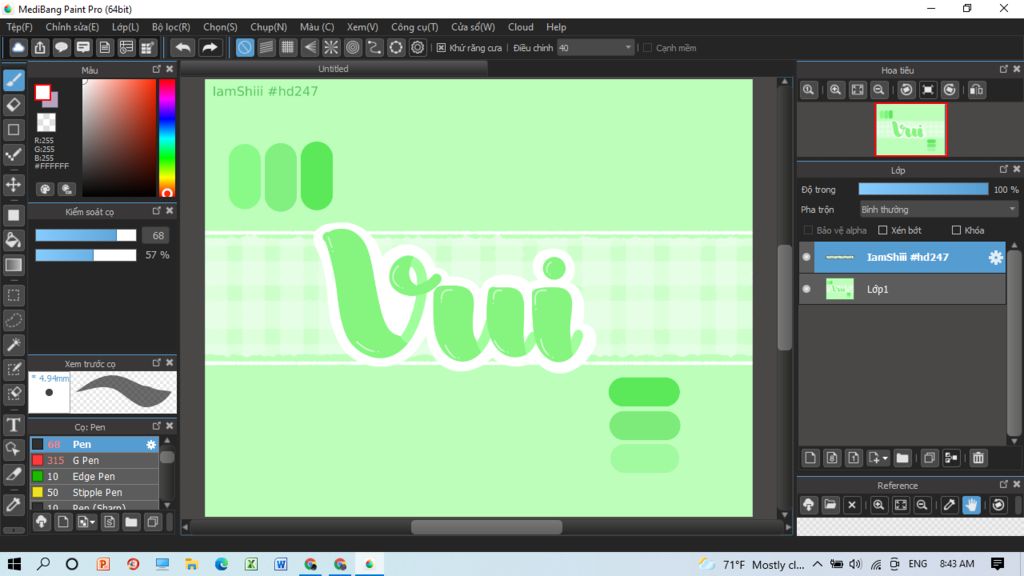The image size is (1024, 576).
Task: Show hidden system tray icons
Action: click(818, 564)
